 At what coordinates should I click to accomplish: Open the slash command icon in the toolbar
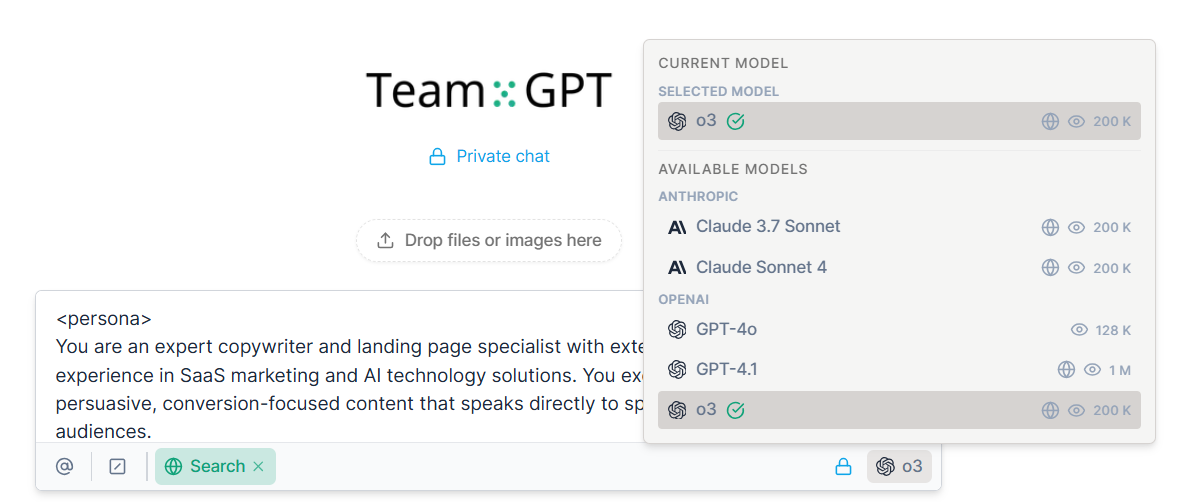[x=117, y=466]
